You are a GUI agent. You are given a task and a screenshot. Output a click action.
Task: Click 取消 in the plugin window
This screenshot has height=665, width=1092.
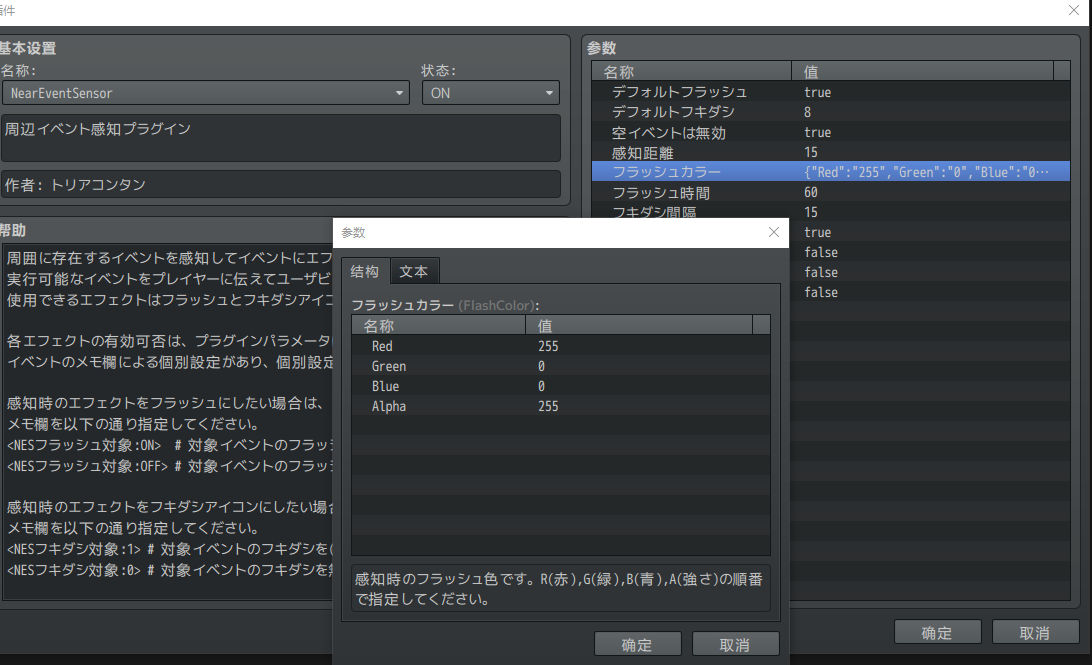[1035, 632]
